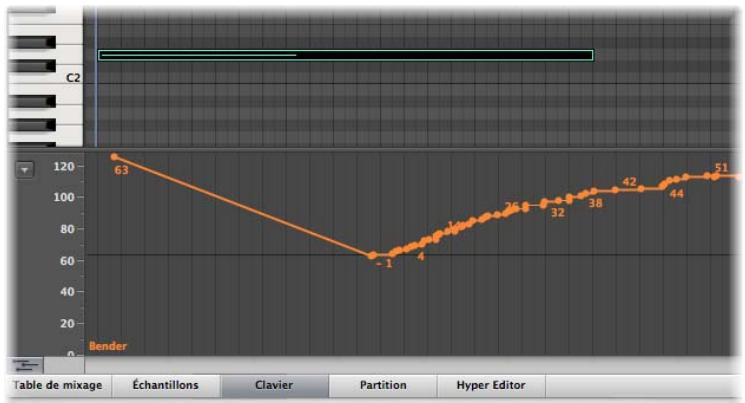This screenshot has width=745, height=403.
Task: Select the bender node labeled 63
Action: click(114, 157)
